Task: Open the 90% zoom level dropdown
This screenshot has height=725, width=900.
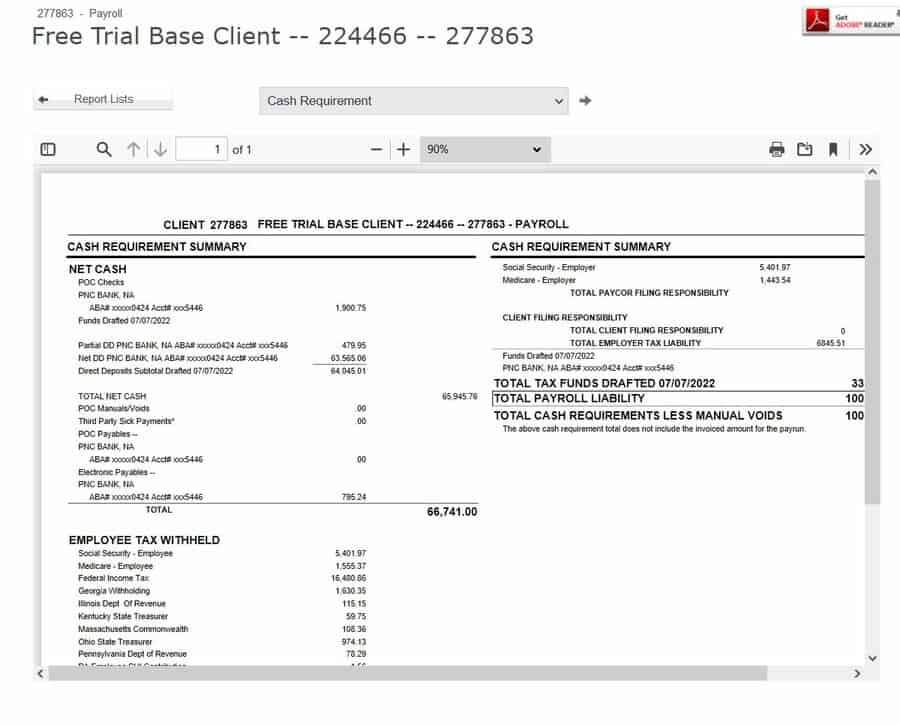Action: click(485, 148)
